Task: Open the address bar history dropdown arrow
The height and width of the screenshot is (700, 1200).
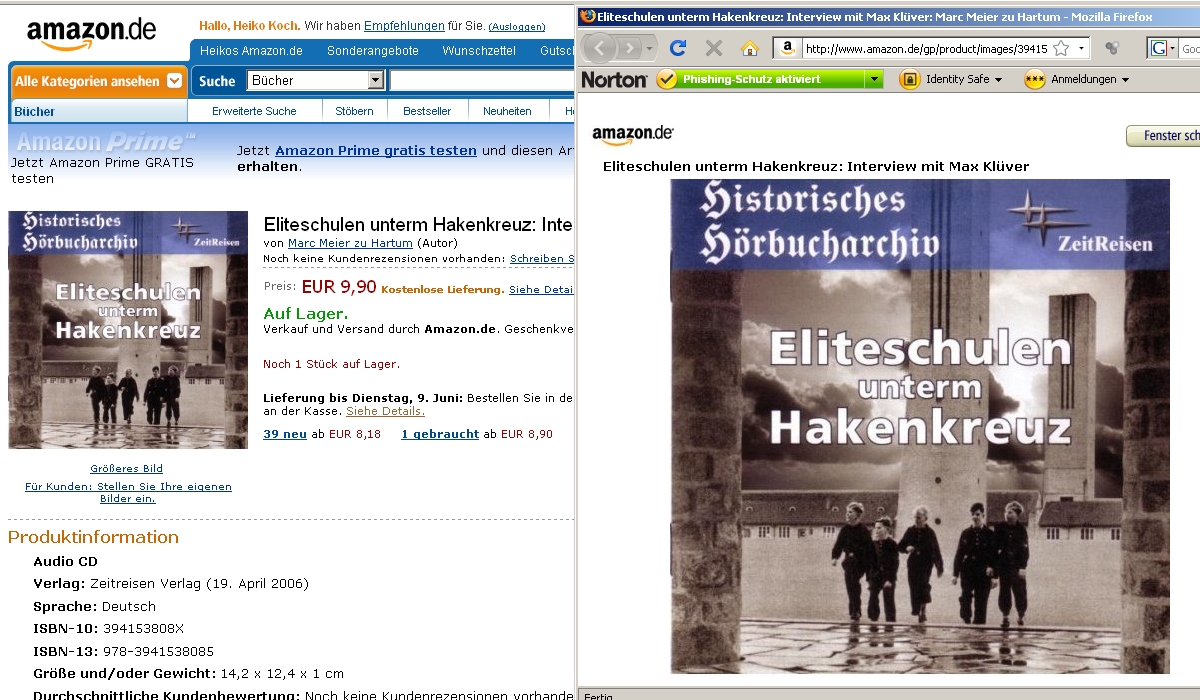Action: [1081, 48]
